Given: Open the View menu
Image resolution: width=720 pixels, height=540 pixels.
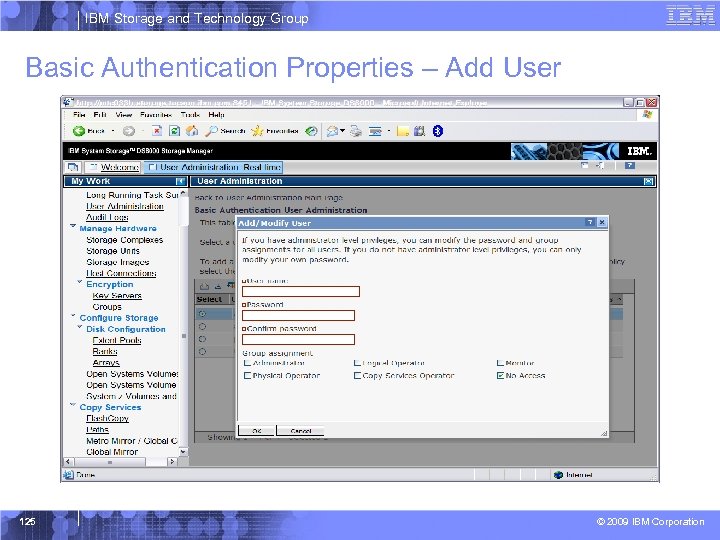Looking at the screenshot, I should point(124,115).
